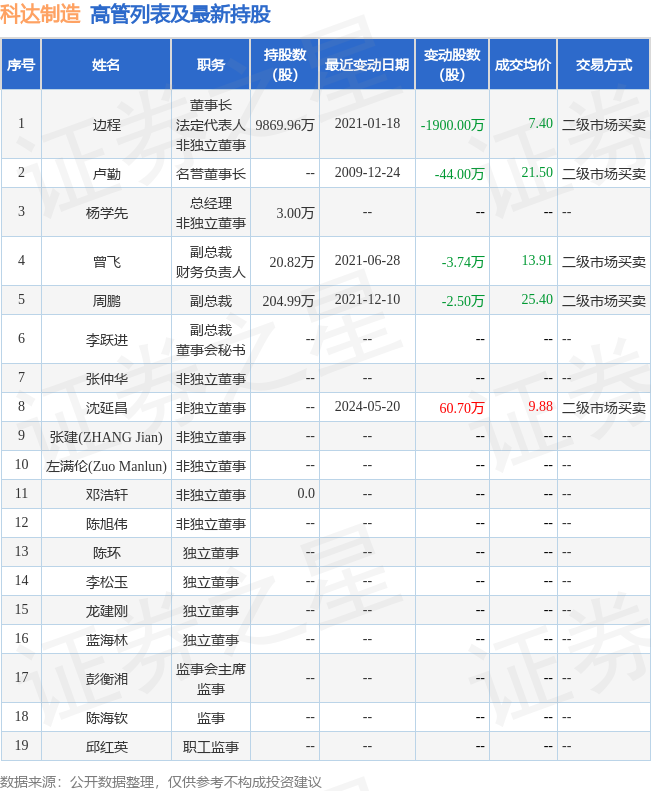Screen dimensions: 651x791
Task: Click the name 彭衡湘
Action: pos(106,679)
